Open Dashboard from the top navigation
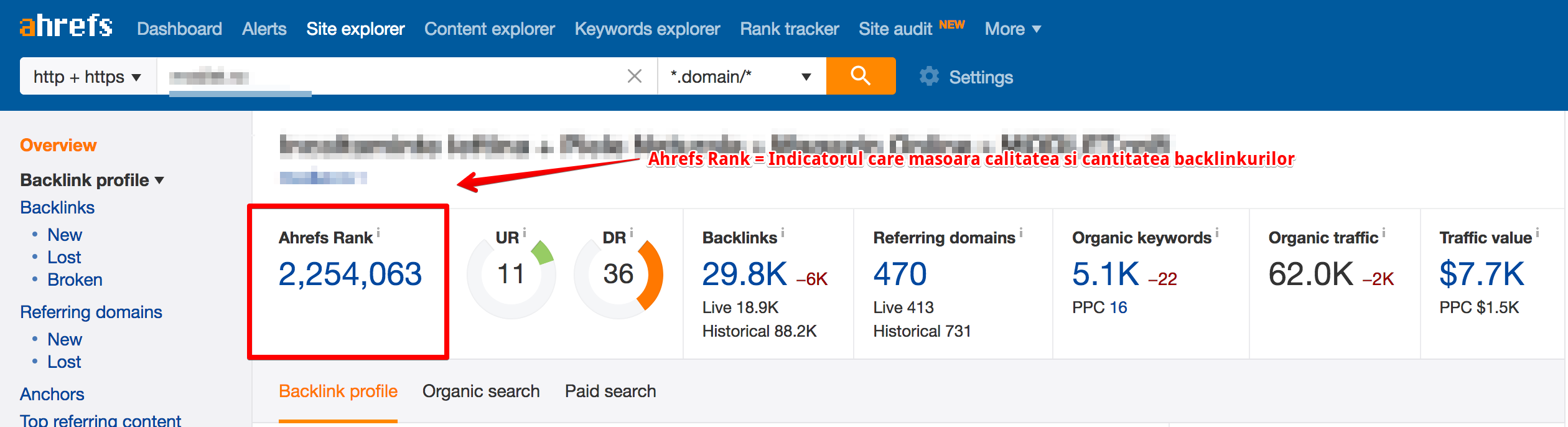Viewport: 1568px width, 427px height. [x=179, y=29]
